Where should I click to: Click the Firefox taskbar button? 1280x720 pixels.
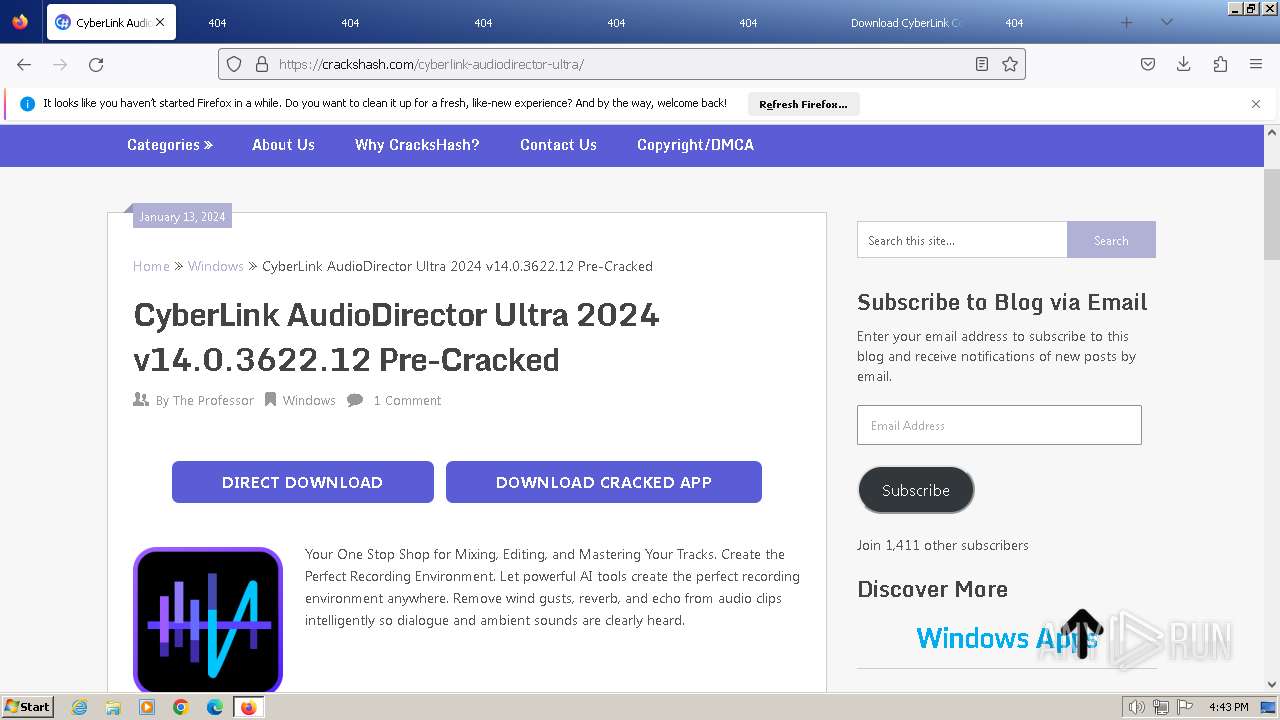click(x=248, y=707)
